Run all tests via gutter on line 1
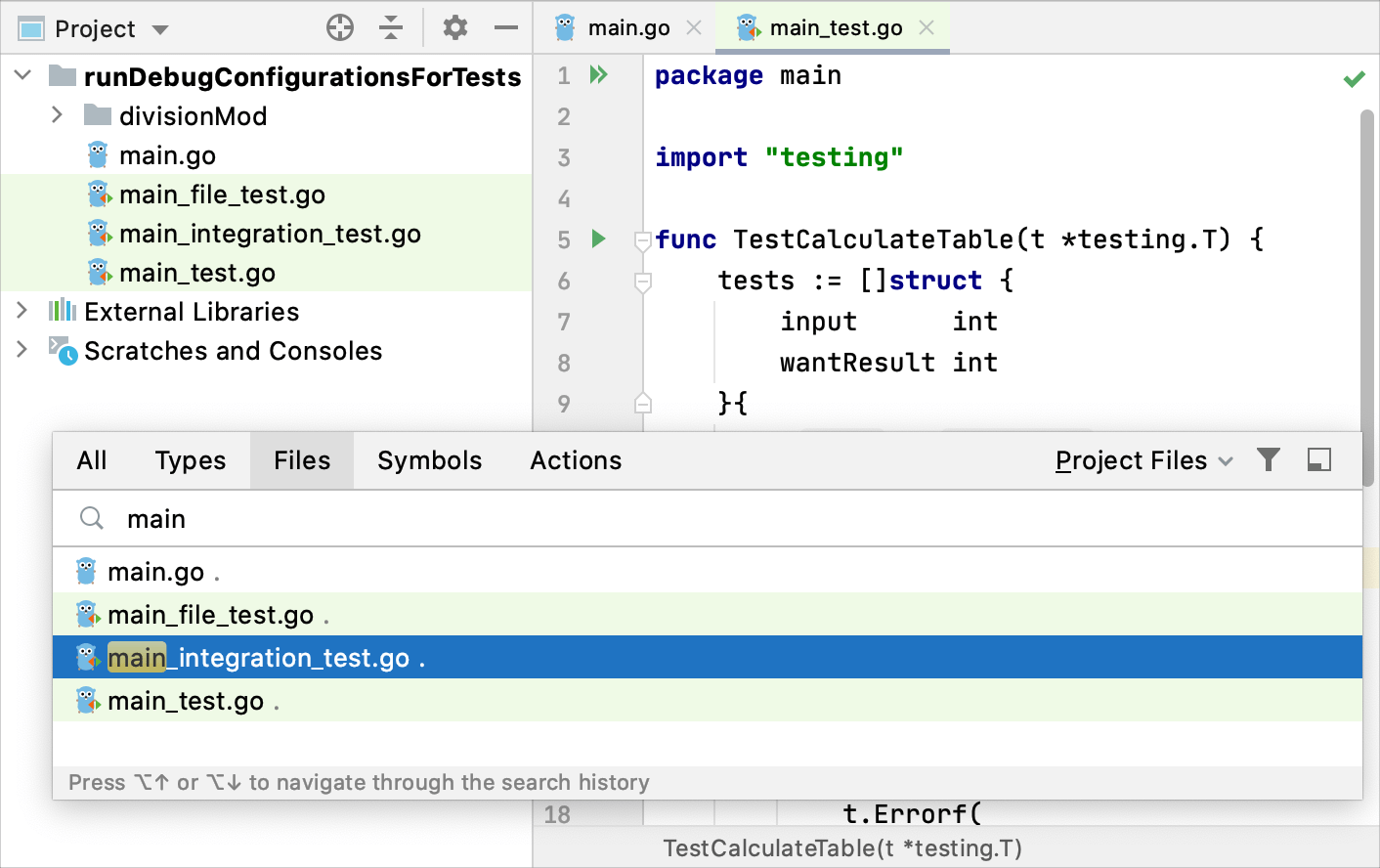Image resolution: width=1380 pixels, height=868 pixels. [599, 74]
